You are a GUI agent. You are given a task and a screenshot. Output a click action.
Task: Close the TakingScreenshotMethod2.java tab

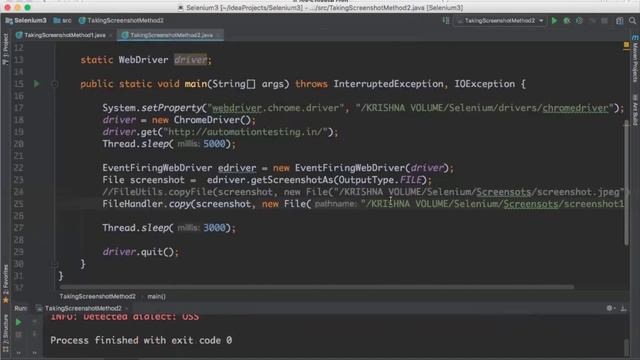pyautogui.click(x=218, y=35)
